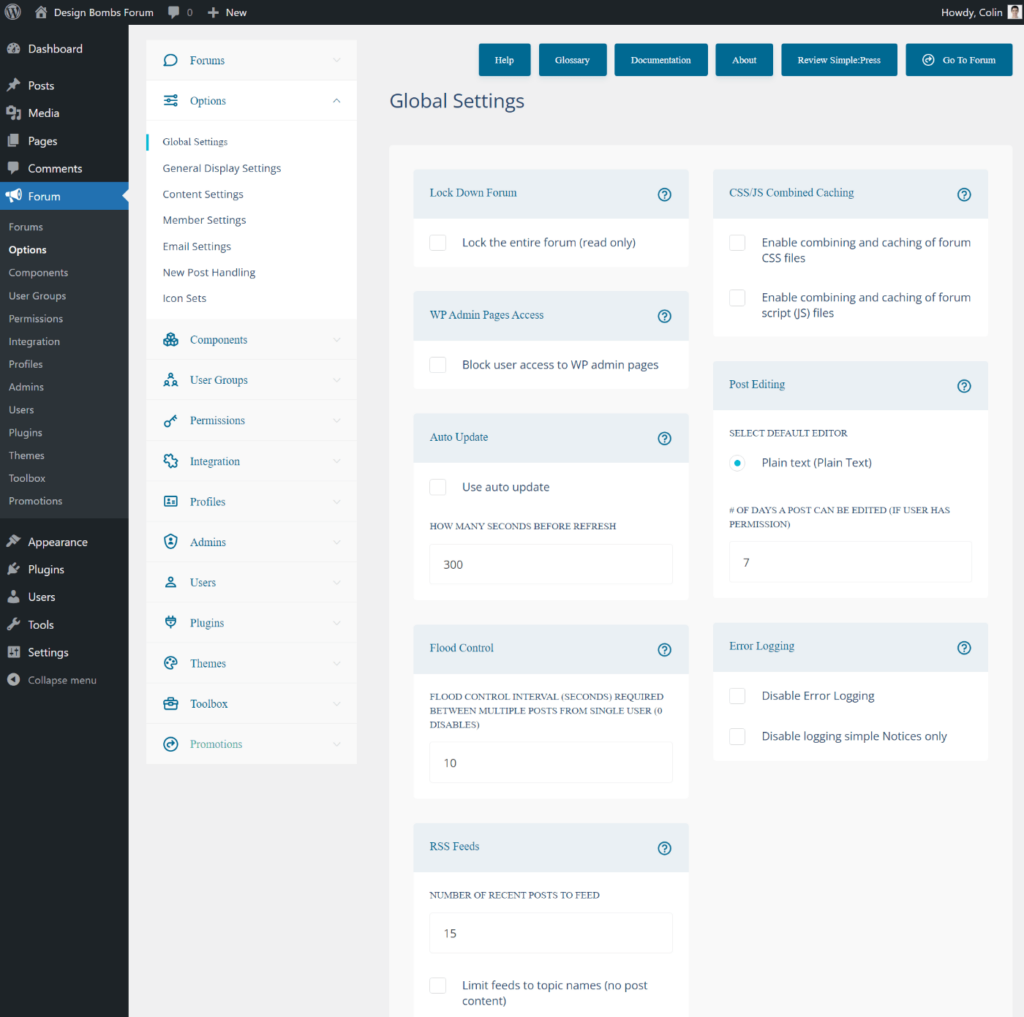Image resolution: width=1024 pixels, height=1017 pixels.
Task: Click the plus icon next to New
Action: [213, 12]
